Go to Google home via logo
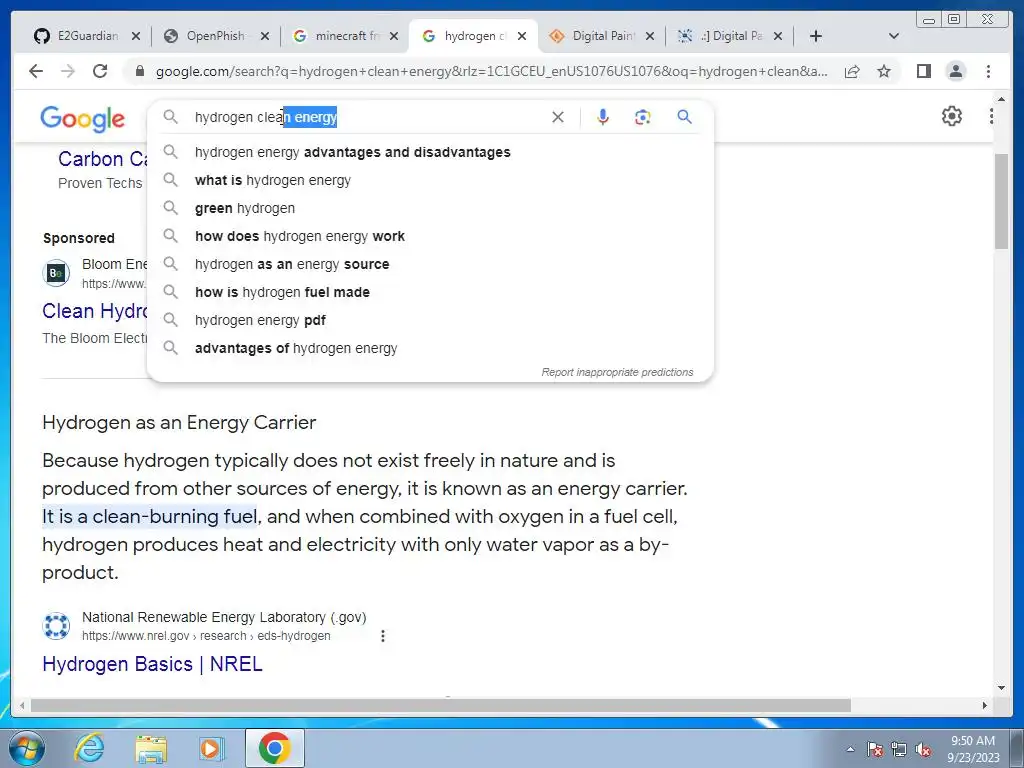Image resolution: width=1024 pixels, height=768 pixels. 82,119
